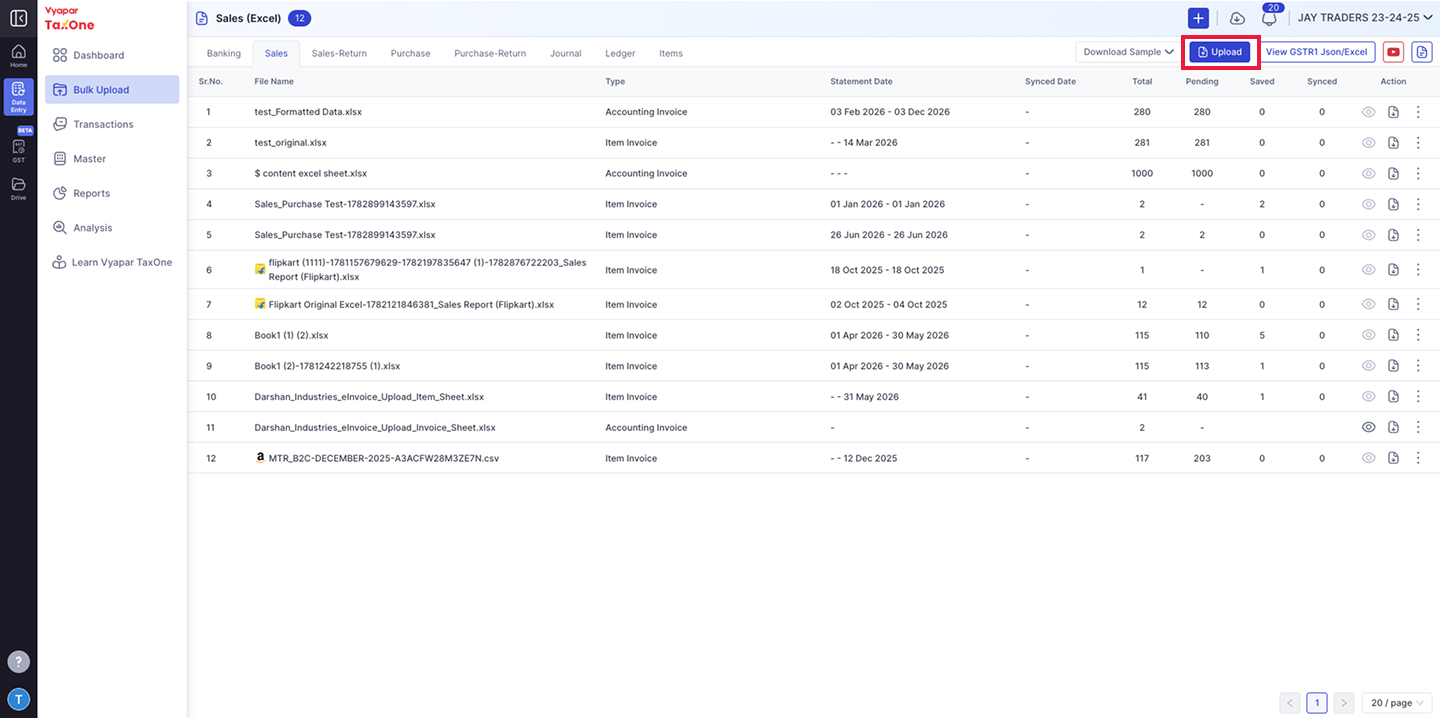Image resolution: width=1440 pixels, height=718 pixels.
Task: Open more options for Flipkart Original Excel row
Action: 1418,305
